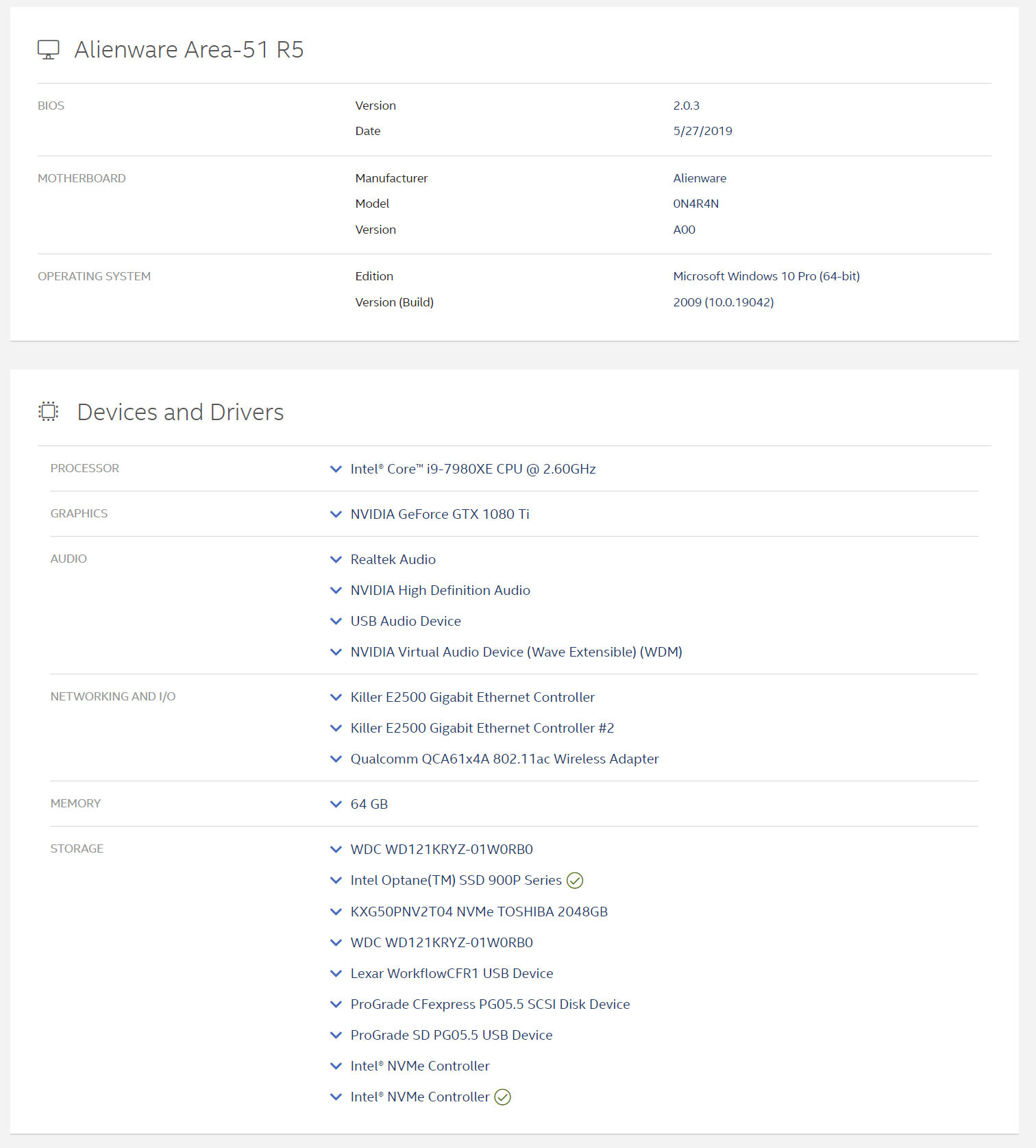The height and width of the screenshot is (1148, 1036).
Task: Click the monitor icon beside Alienware Area-51 R5
Action: (x=48, y=49)
